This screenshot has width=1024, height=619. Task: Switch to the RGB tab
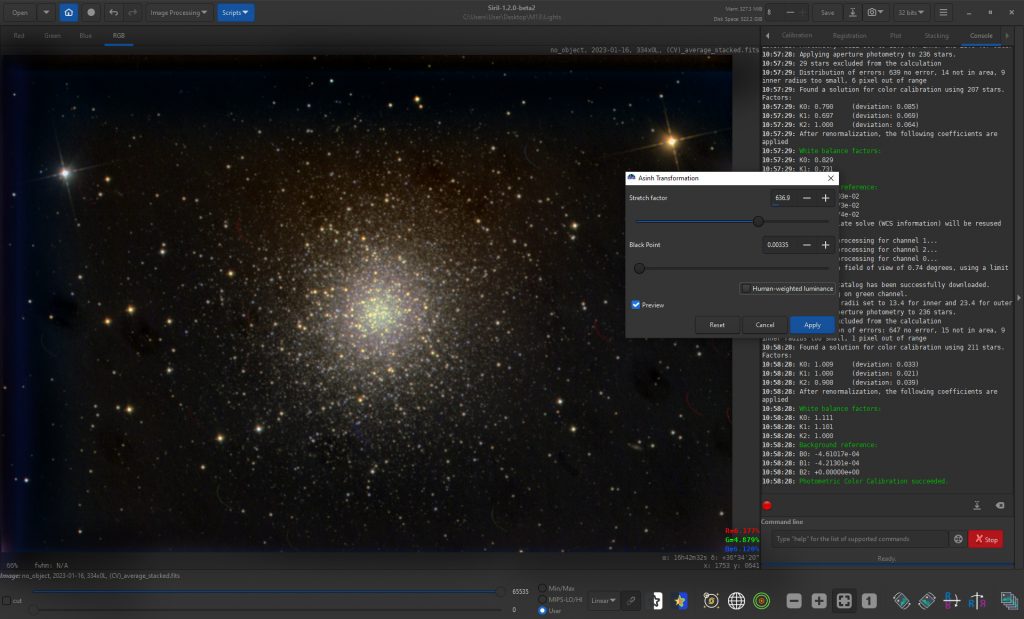coord(118,35)
